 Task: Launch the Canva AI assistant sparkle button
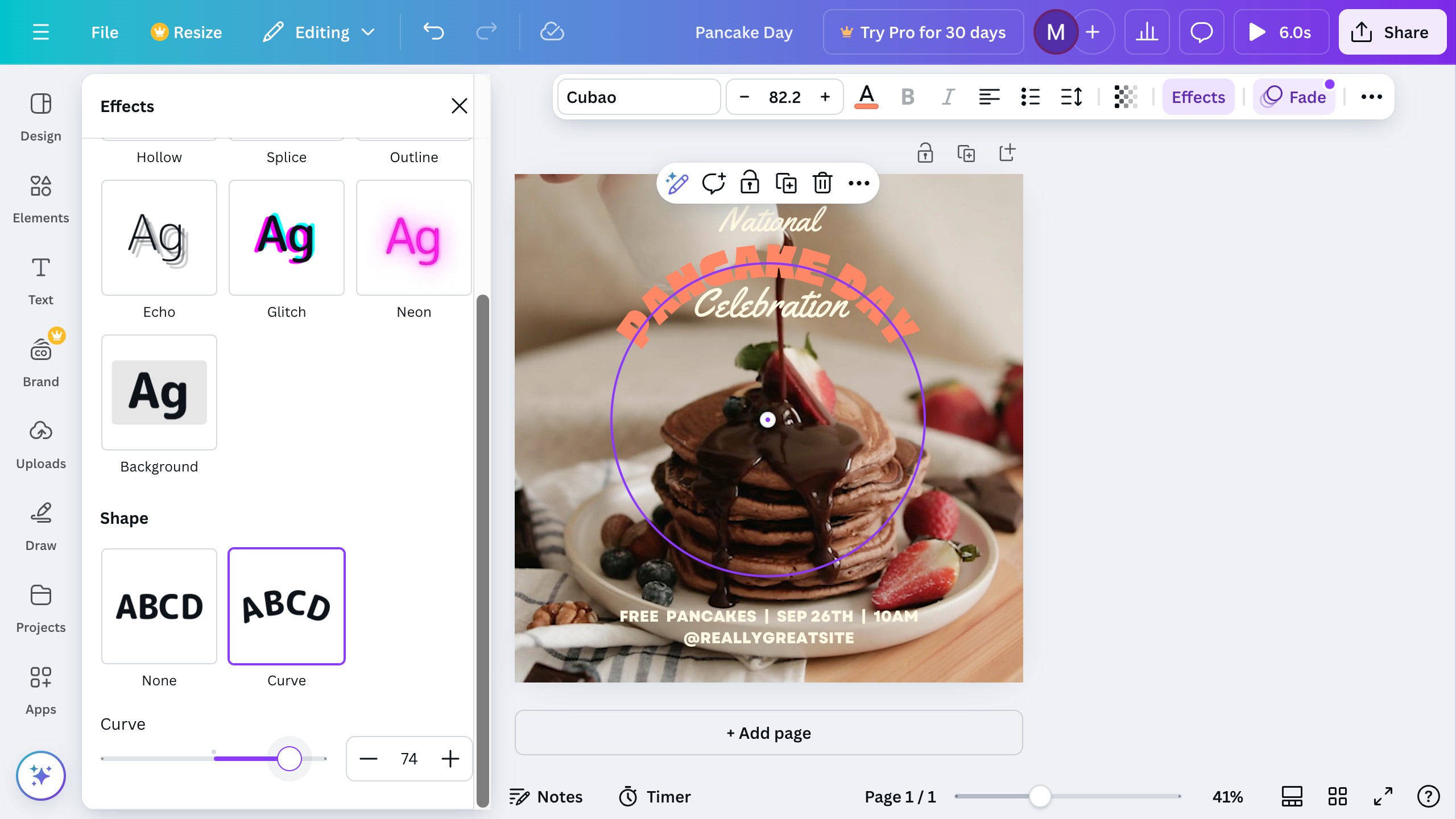(41, 776)
